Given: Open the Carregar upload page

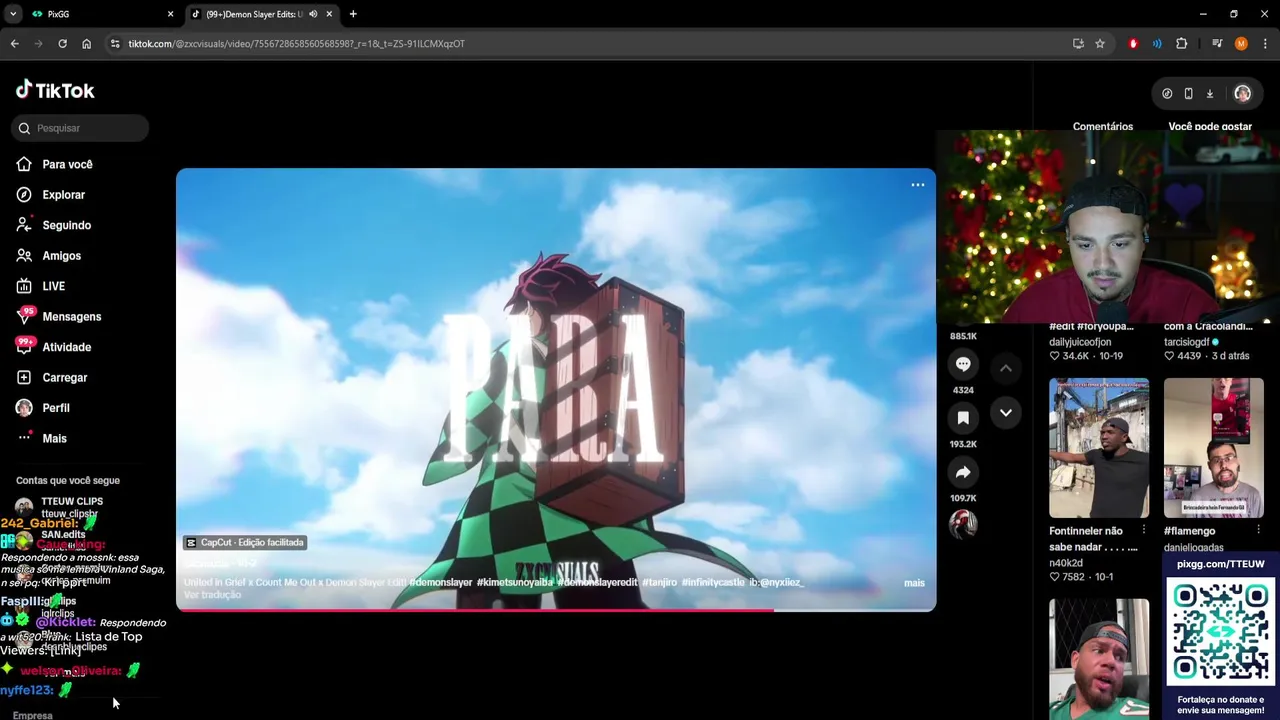Looking at the screenshot, I should click(64, 378).
